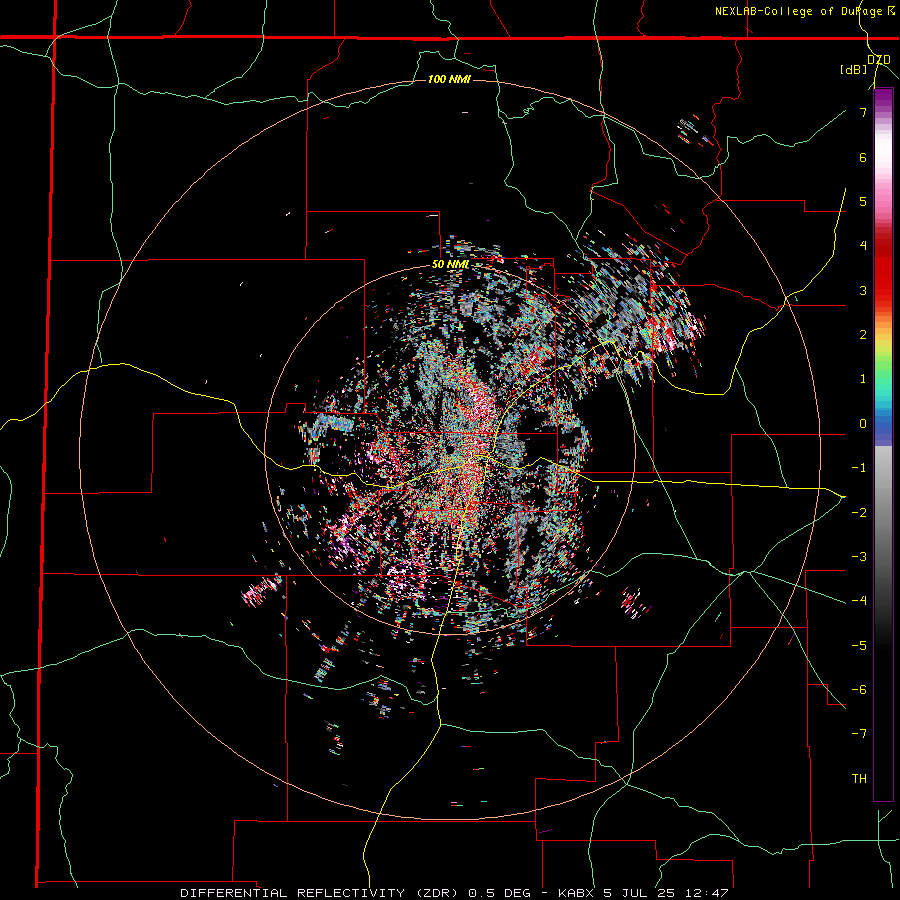Image resolution: width=900 pixels, height=900 pixels.
Task: Click the [dB] unit label
Action: (x=854, y=70)
